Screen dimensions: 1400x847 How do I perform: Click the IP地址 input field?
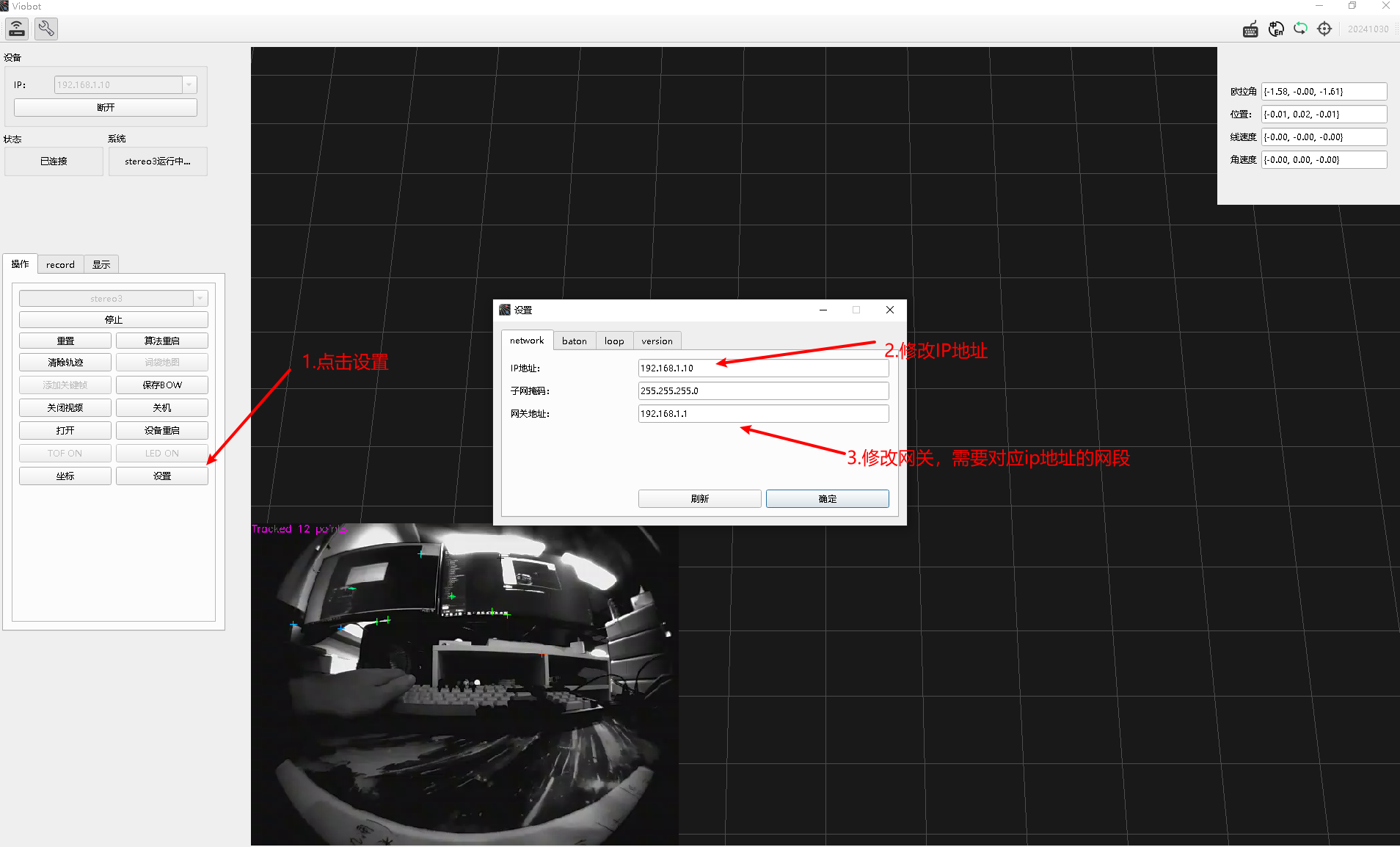pos(764,368)
